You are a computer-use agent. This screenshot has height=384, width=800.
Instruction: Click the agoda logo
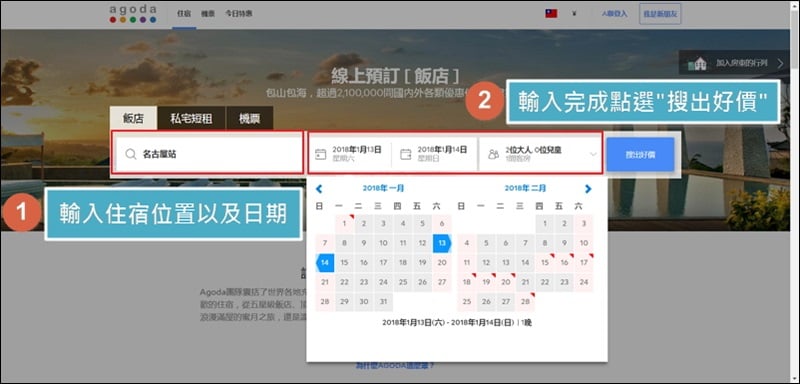click(133, 14)
